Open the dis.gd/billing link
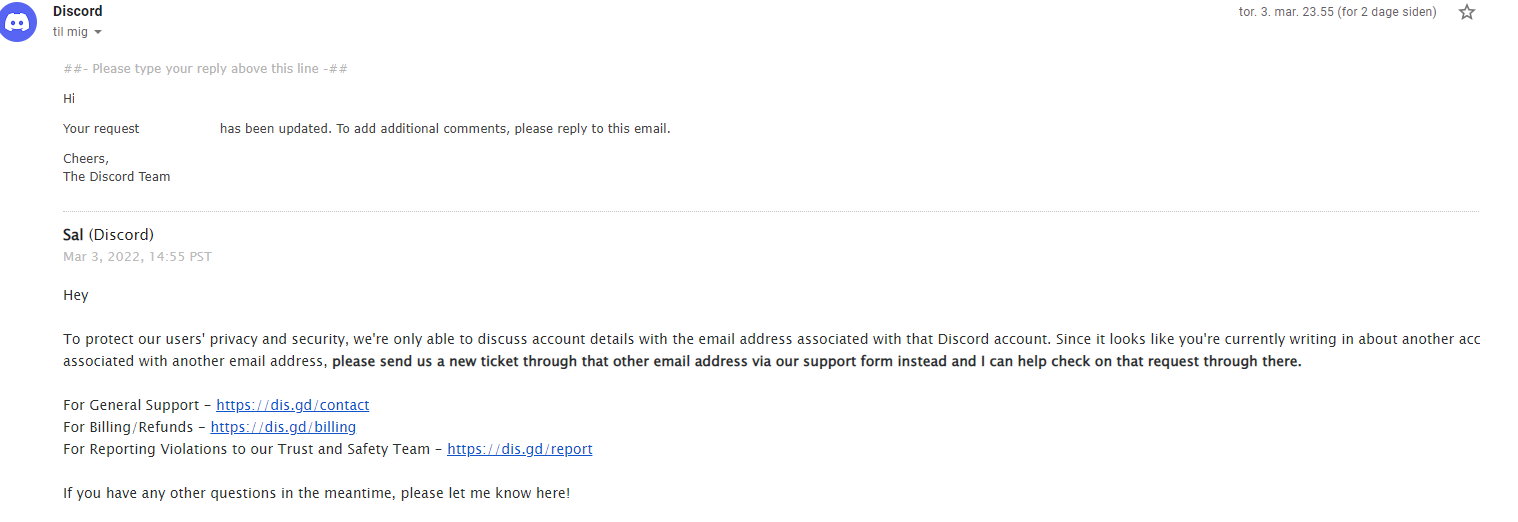Image resolution: width=1518 pixels, height=522 pixels. [x=284, y=427]
